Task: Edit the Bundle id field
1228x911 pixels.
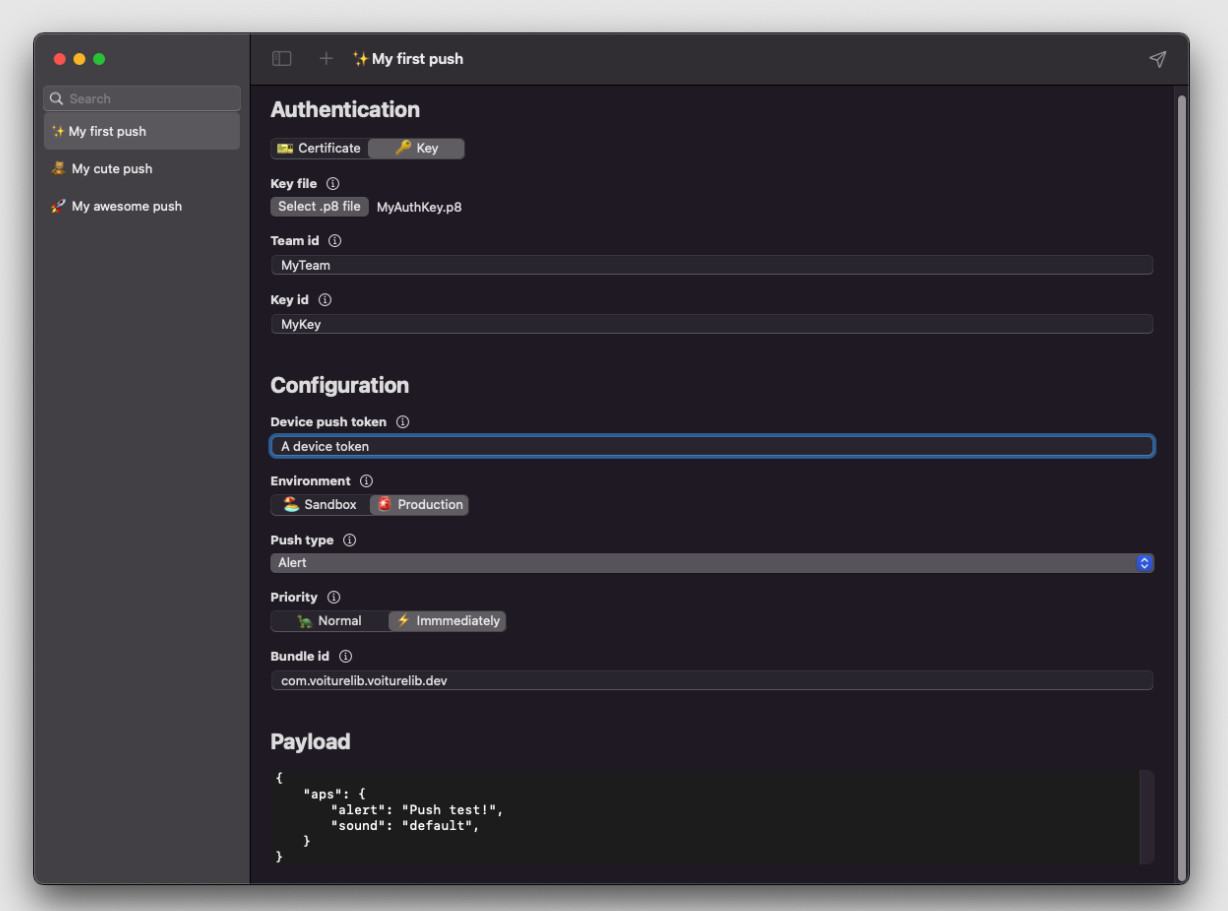Action: point(712,681)
